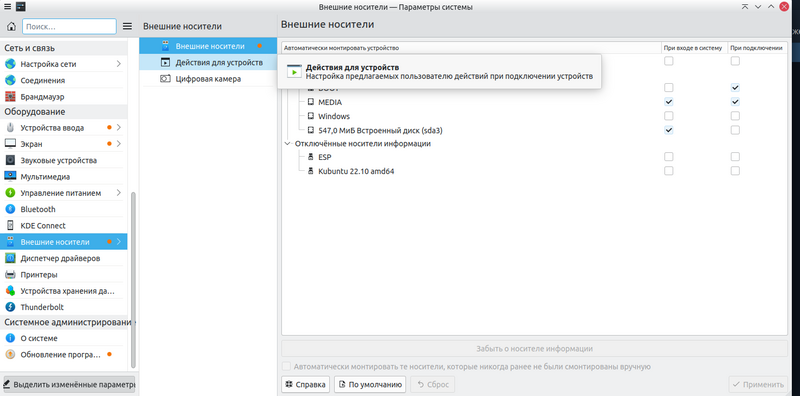Image resolution: width=800 pixels, height=396 pixels.
Task: Expand the Устройства ввода chevron
Action: [118, 128]
